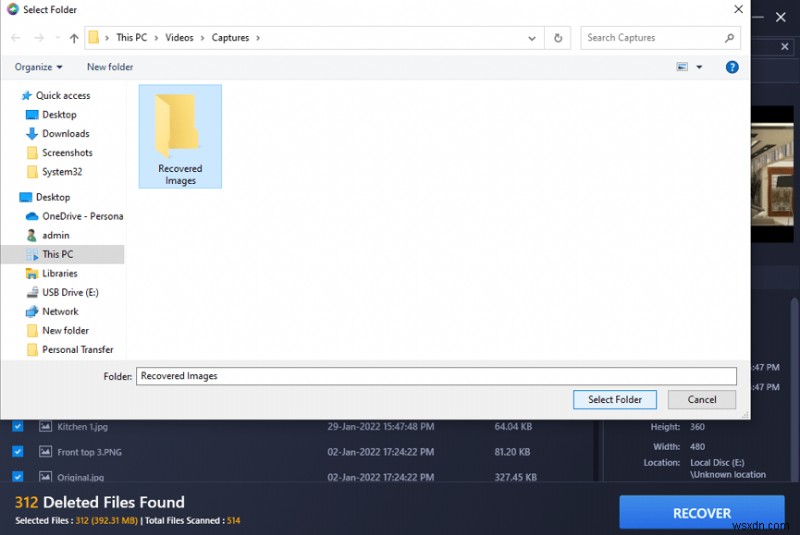
Task: Go forward using the forward arrow
Action: coord(39,38)
